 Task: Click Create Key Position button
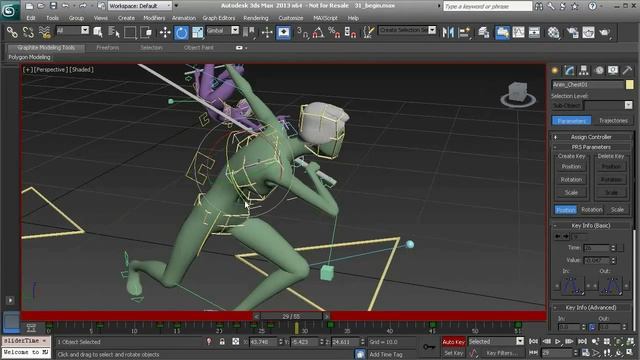(571, 167)
